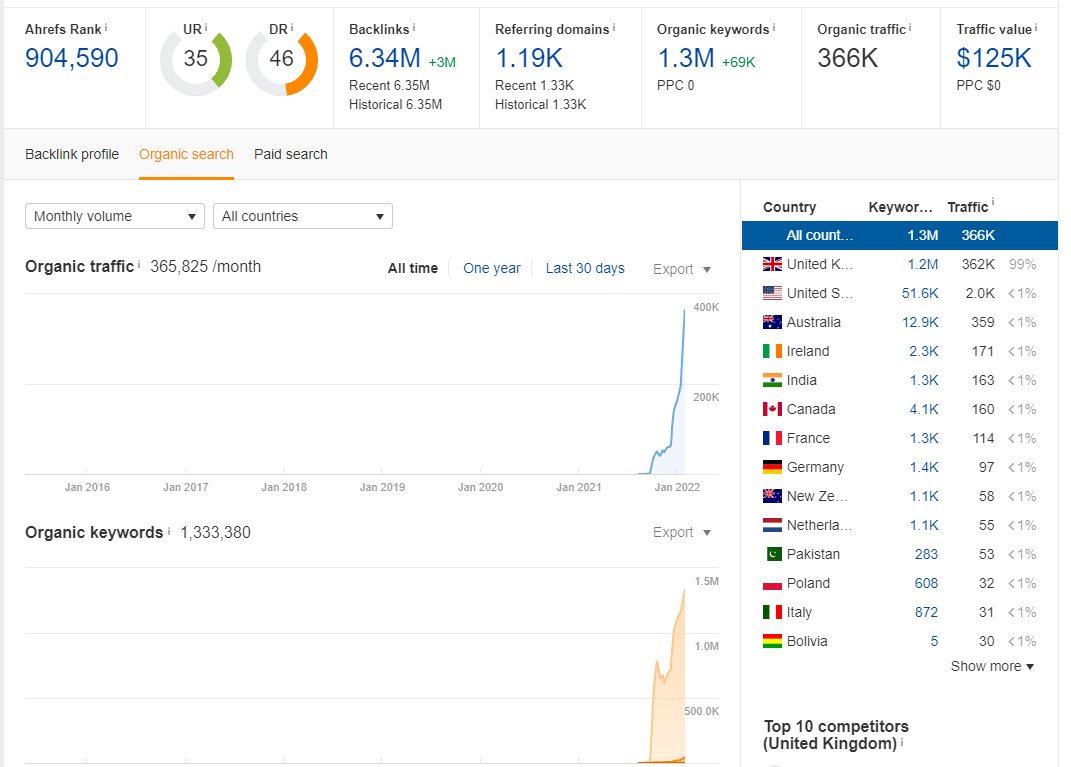Open United Kingdom keywords 1.2M link
The width and height of the screenshot is (1071, 767).
[923, 264]
